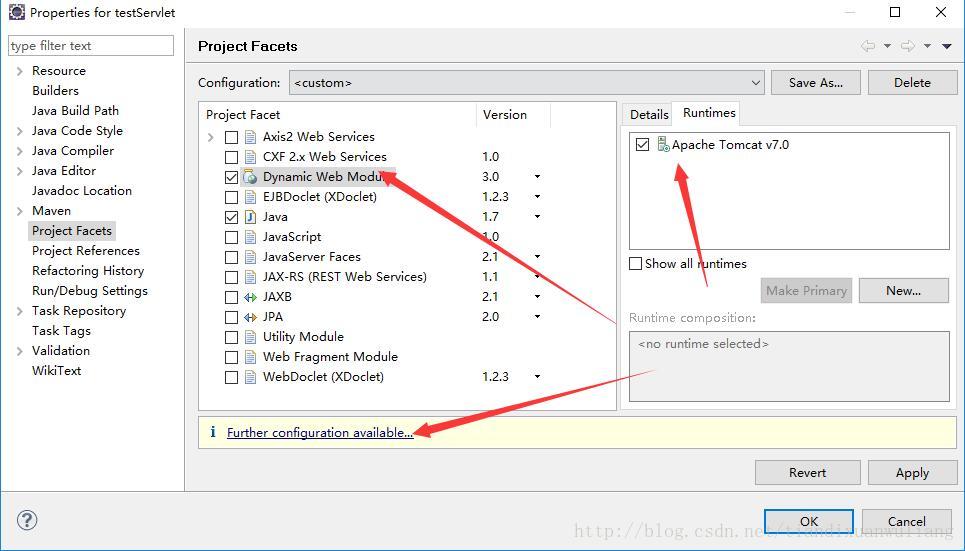
Task: Enable the JPA facet checkbox
Action: coord(231,317)
